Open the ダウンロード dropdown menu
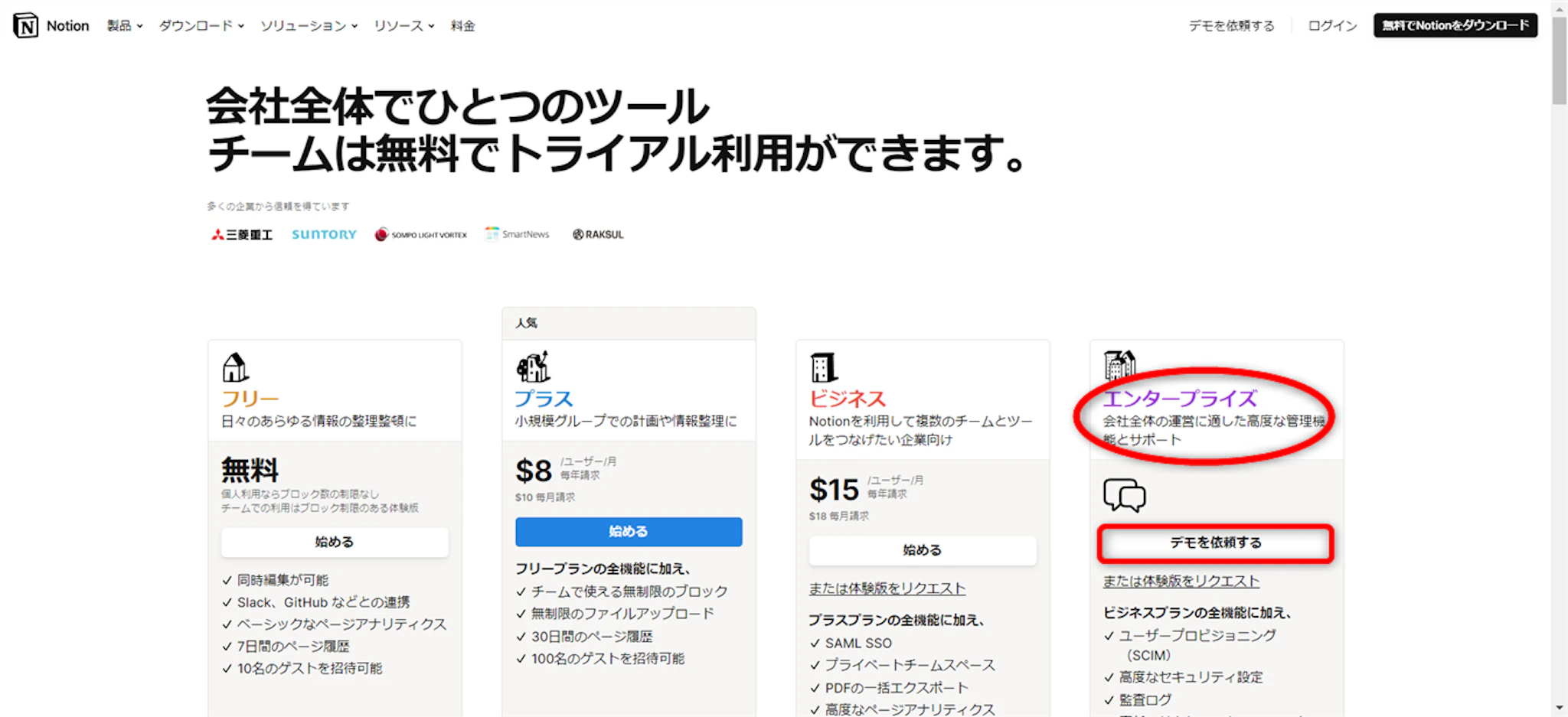The width and height of the screenshot is (1568, 717). point(201,26)
